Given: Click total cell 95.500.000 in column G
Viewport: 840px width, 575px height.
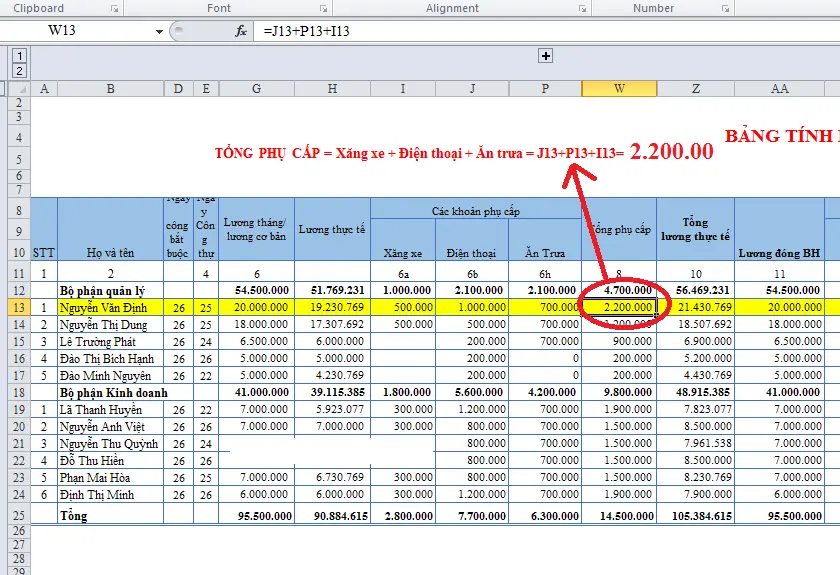Looking at the screenshot, I should (x=257, y=516).
